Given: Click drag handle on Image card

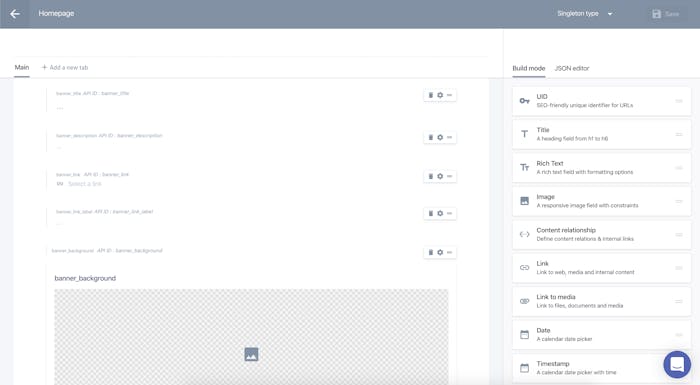Looking at the screenshot, I should coord(679,201).
